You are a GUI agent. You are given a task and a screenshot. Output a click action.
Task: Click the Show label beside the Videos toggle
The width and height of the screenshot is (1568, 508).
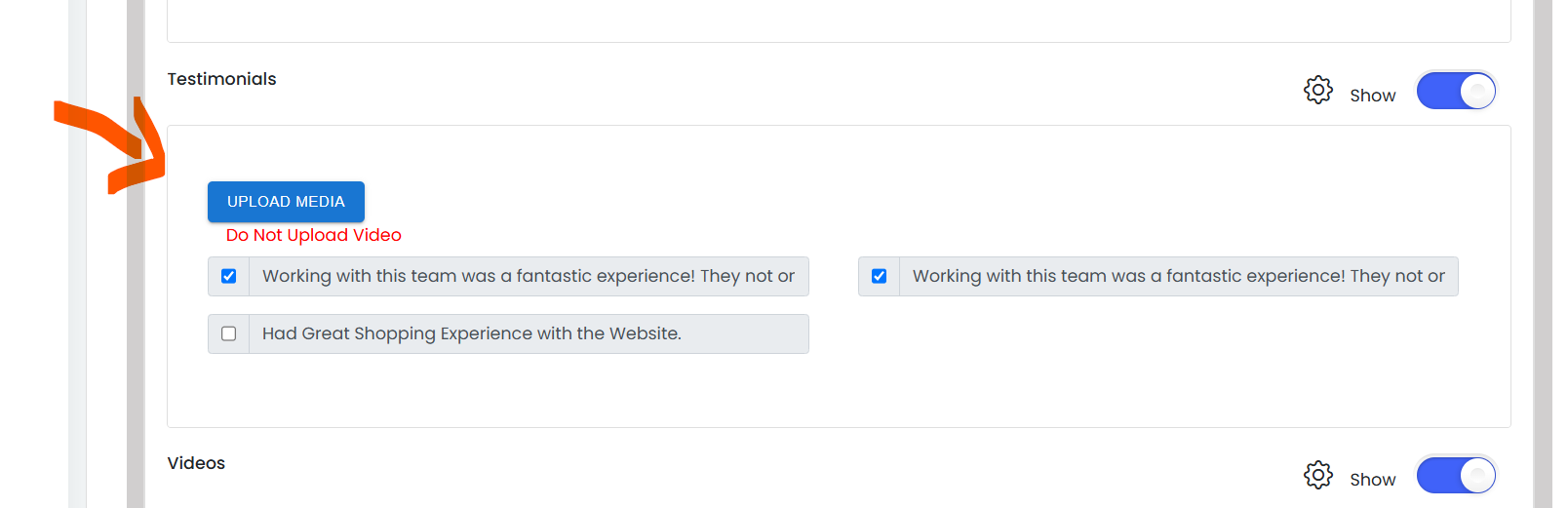[x=1372, y=480]
